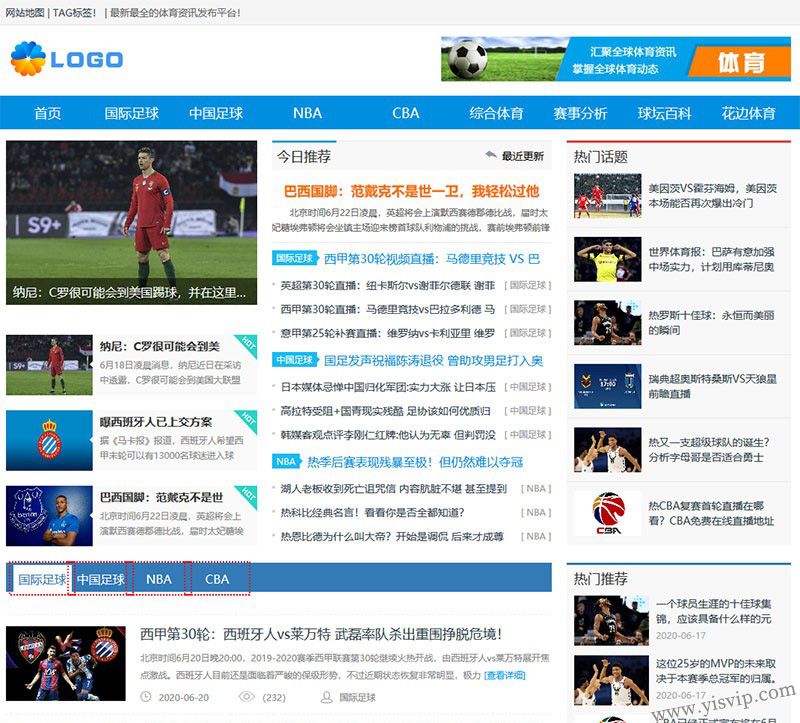Click the blue 中国足球 tag badge before 国足发声
The image size is (800, 723).
click(x=295, y=360)
